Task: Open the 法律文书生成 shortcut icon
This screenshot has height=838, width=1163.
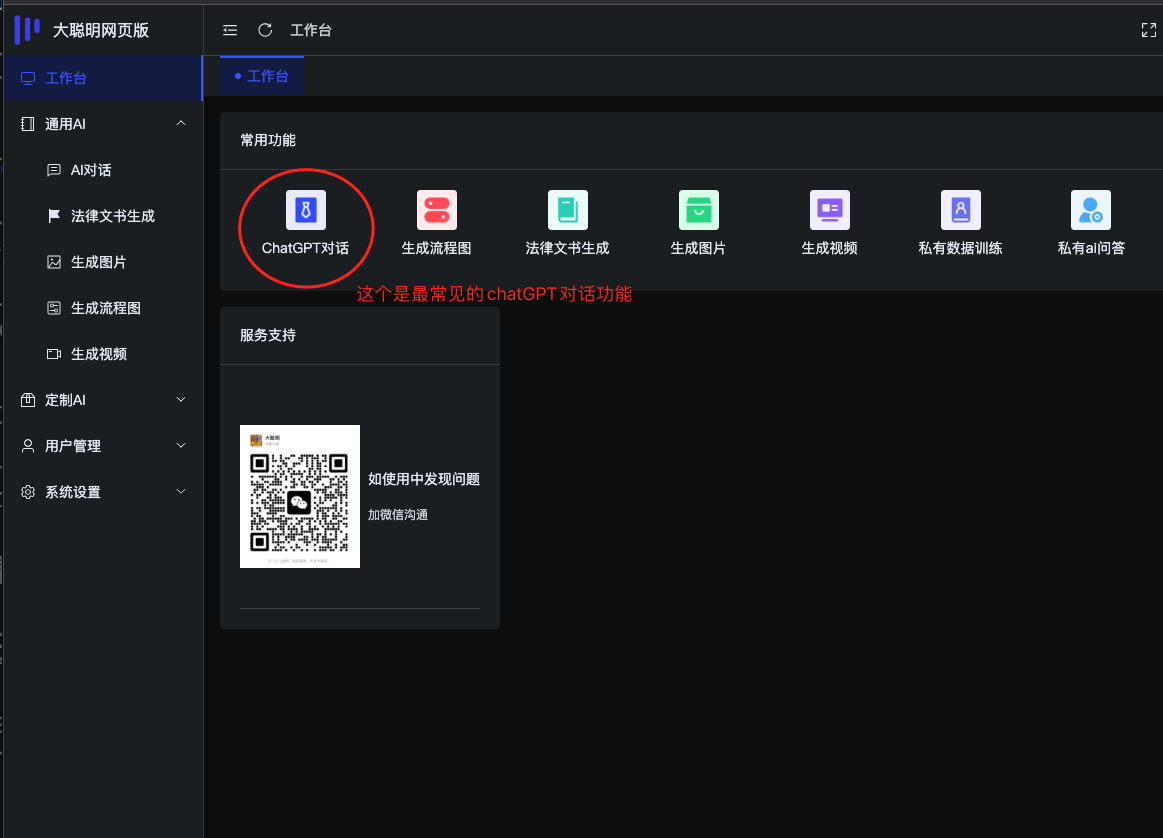Action: coord(567,210)
